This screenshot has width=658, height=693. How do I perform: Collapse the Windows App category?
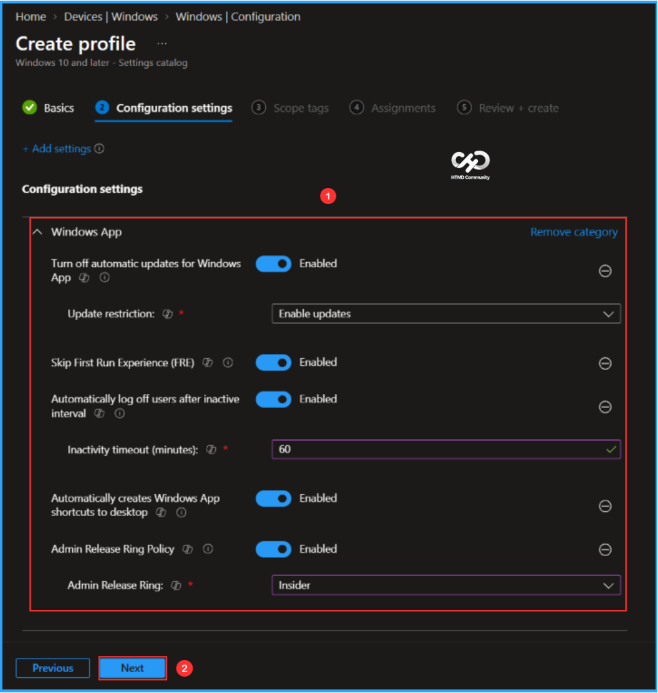coord(38,232)
